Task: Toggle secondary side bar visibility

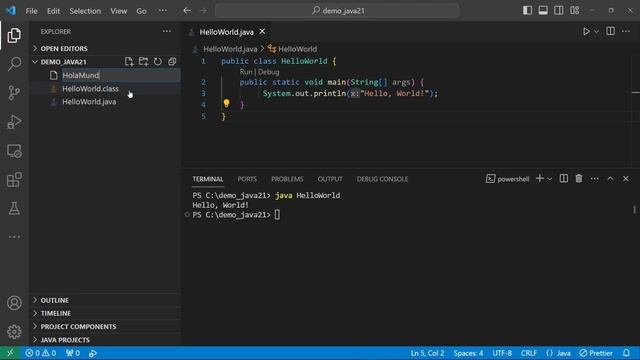Action: tap(559, 11)
